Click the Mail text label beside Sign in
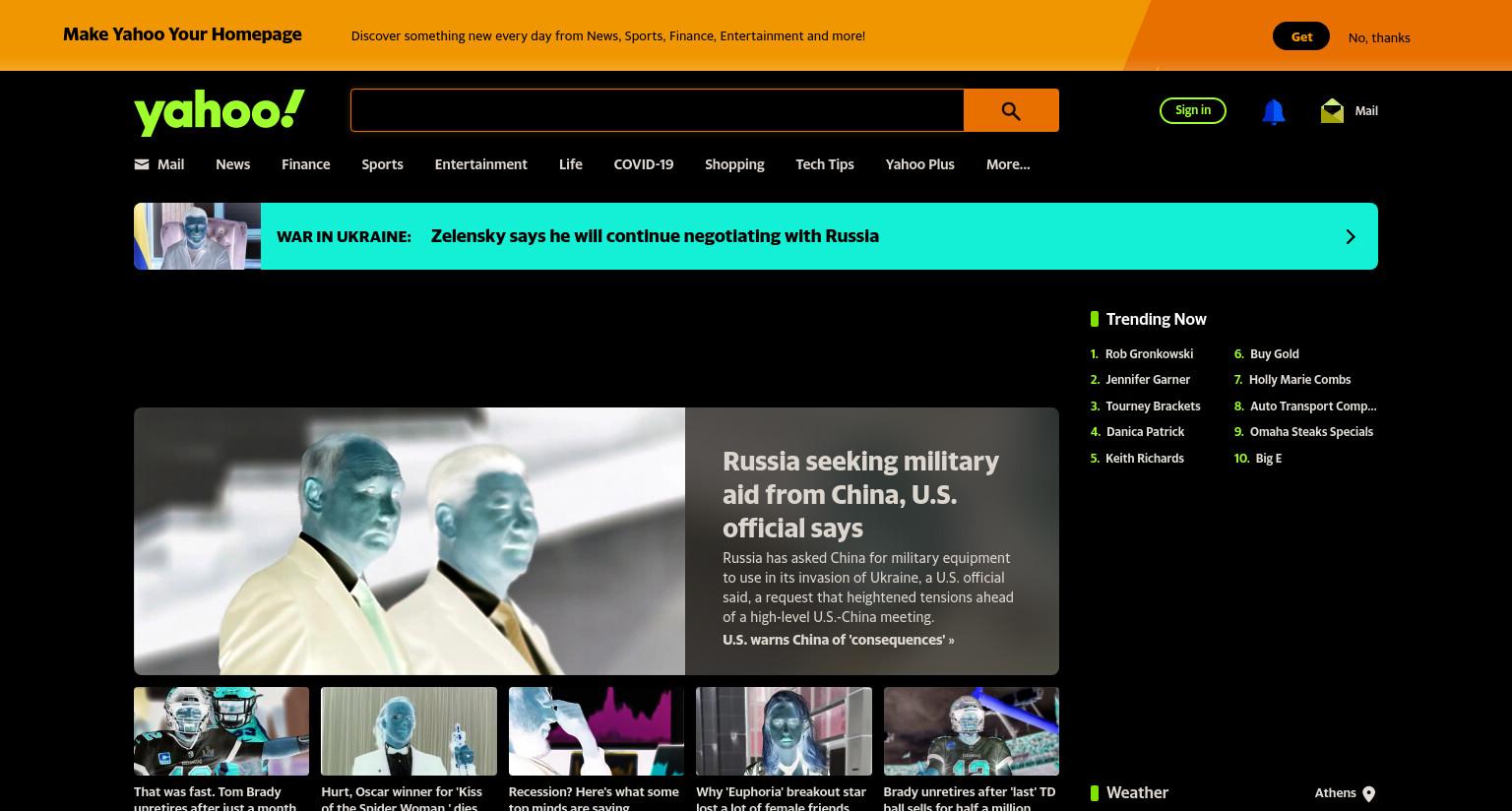 (1366, 111)
